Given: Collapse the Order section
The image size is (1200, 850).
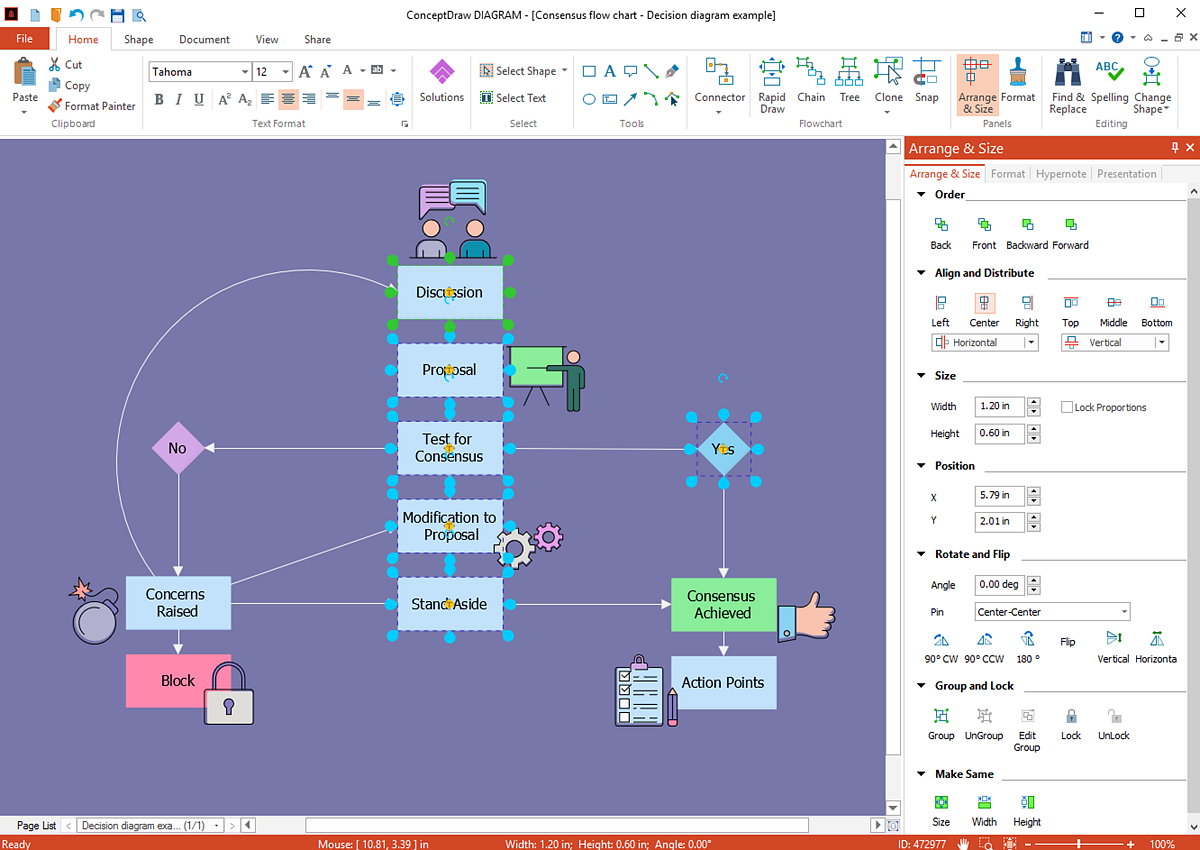Looking at the screenshot, I should click(921, 195).
